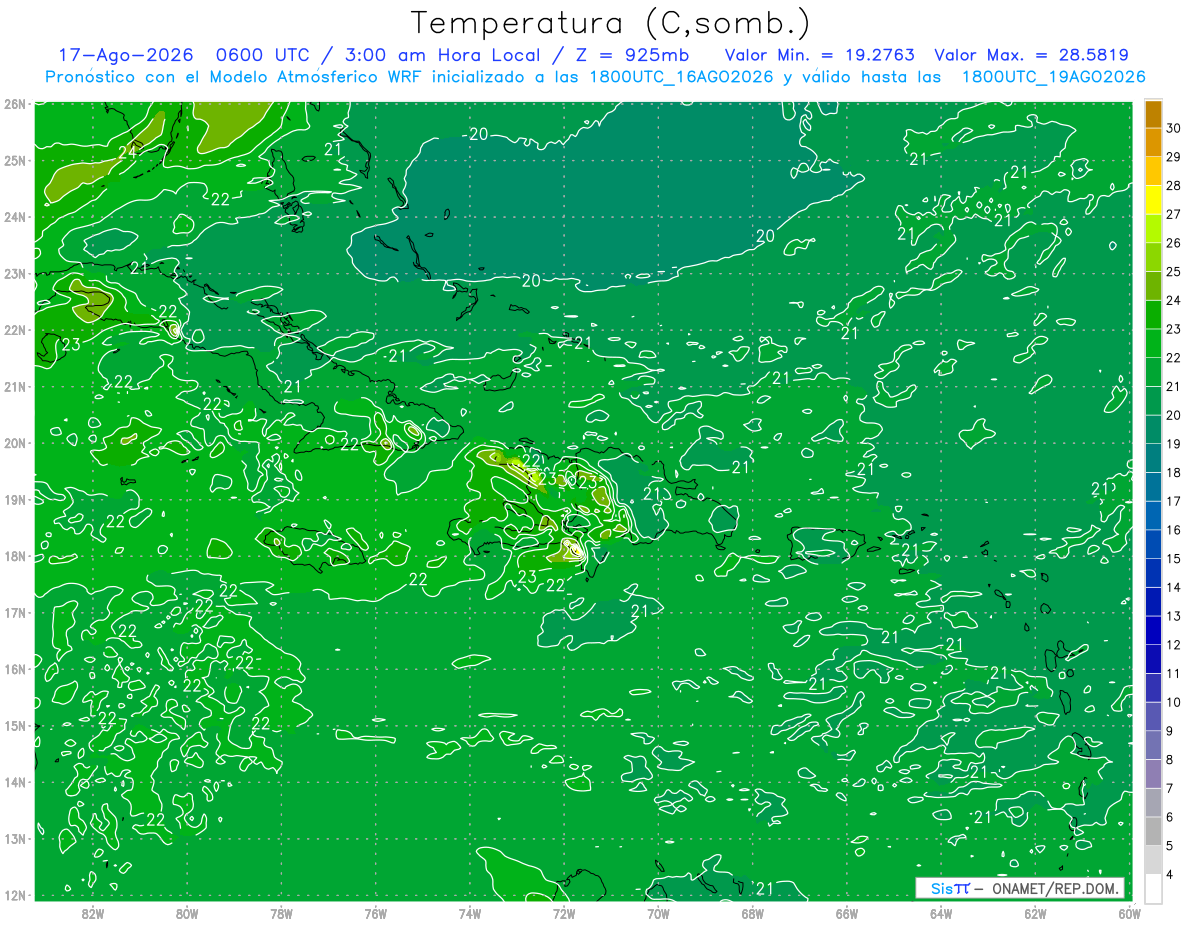Screen dimensions: 1200x927
Task: Click the '13N' latitude label
Action: point(15,838)
